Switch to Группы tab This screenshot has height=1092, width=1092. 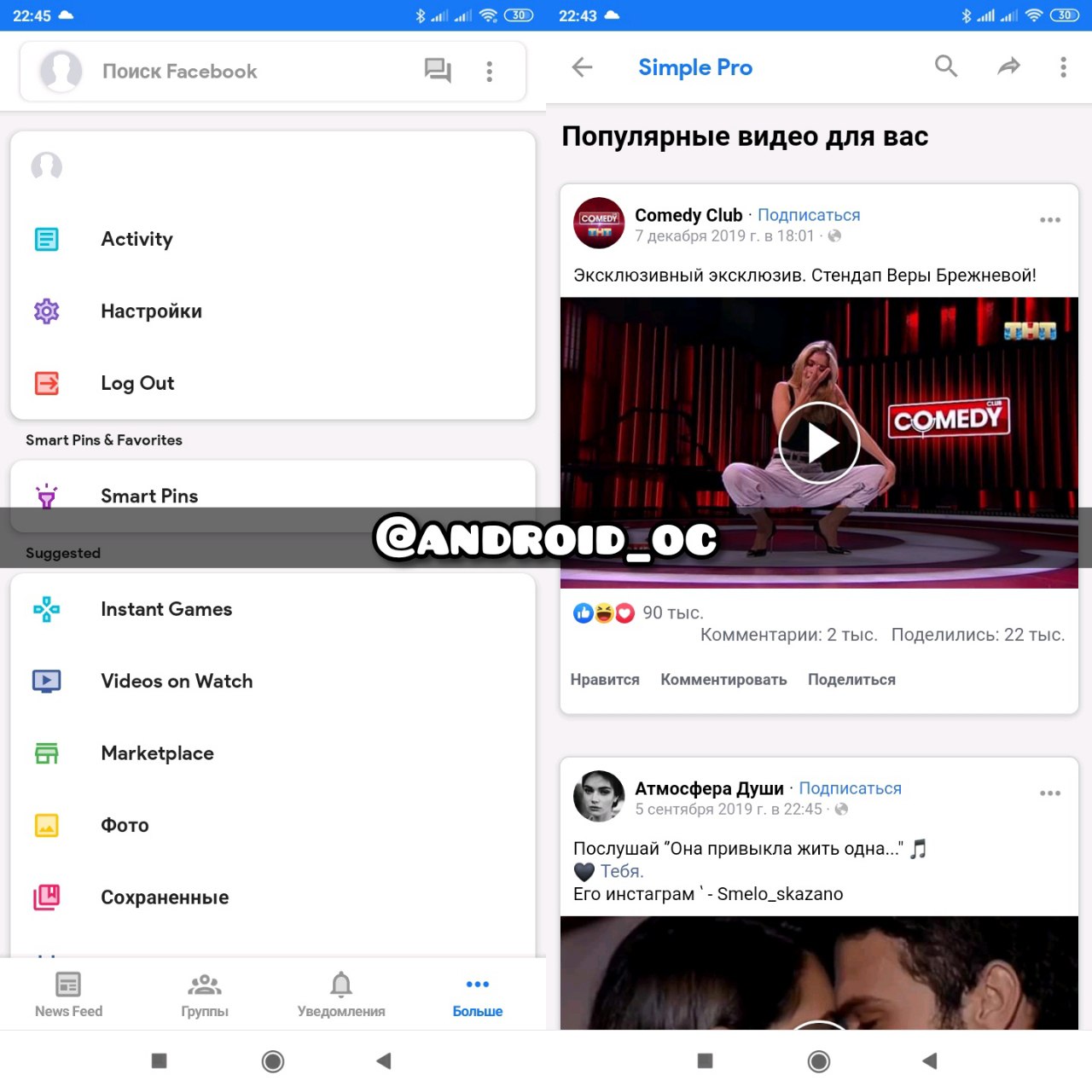pos(205,995)
